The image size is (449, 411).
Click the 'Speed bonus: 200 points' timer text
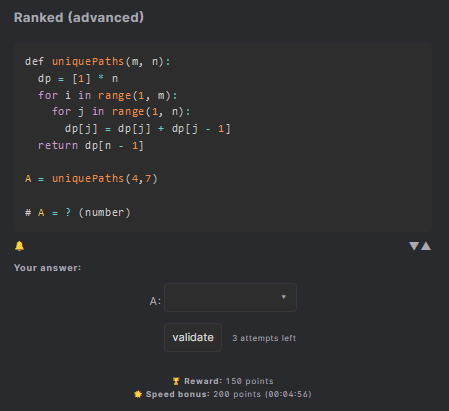click(229, 394)
